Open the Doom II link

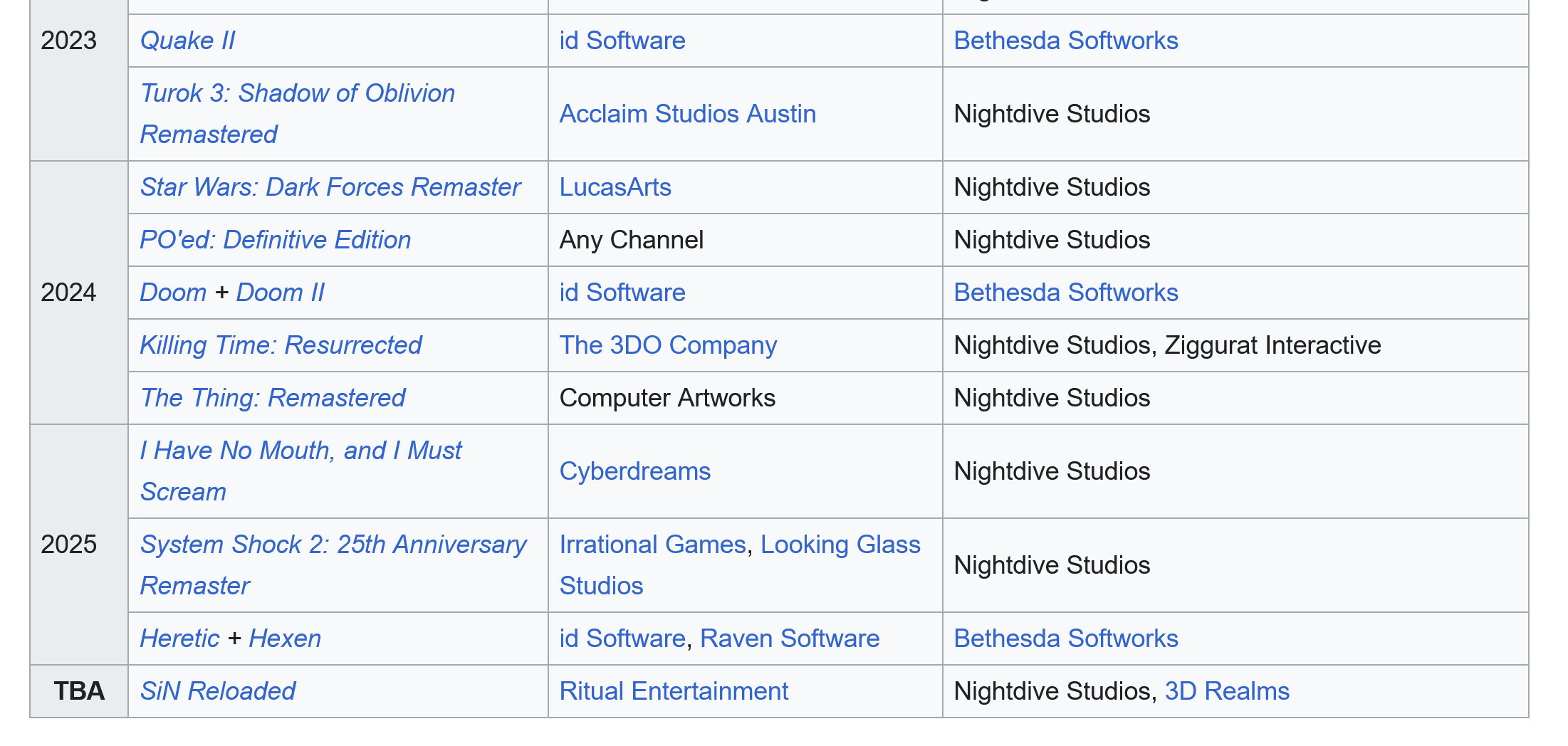(x=280, y=293)
